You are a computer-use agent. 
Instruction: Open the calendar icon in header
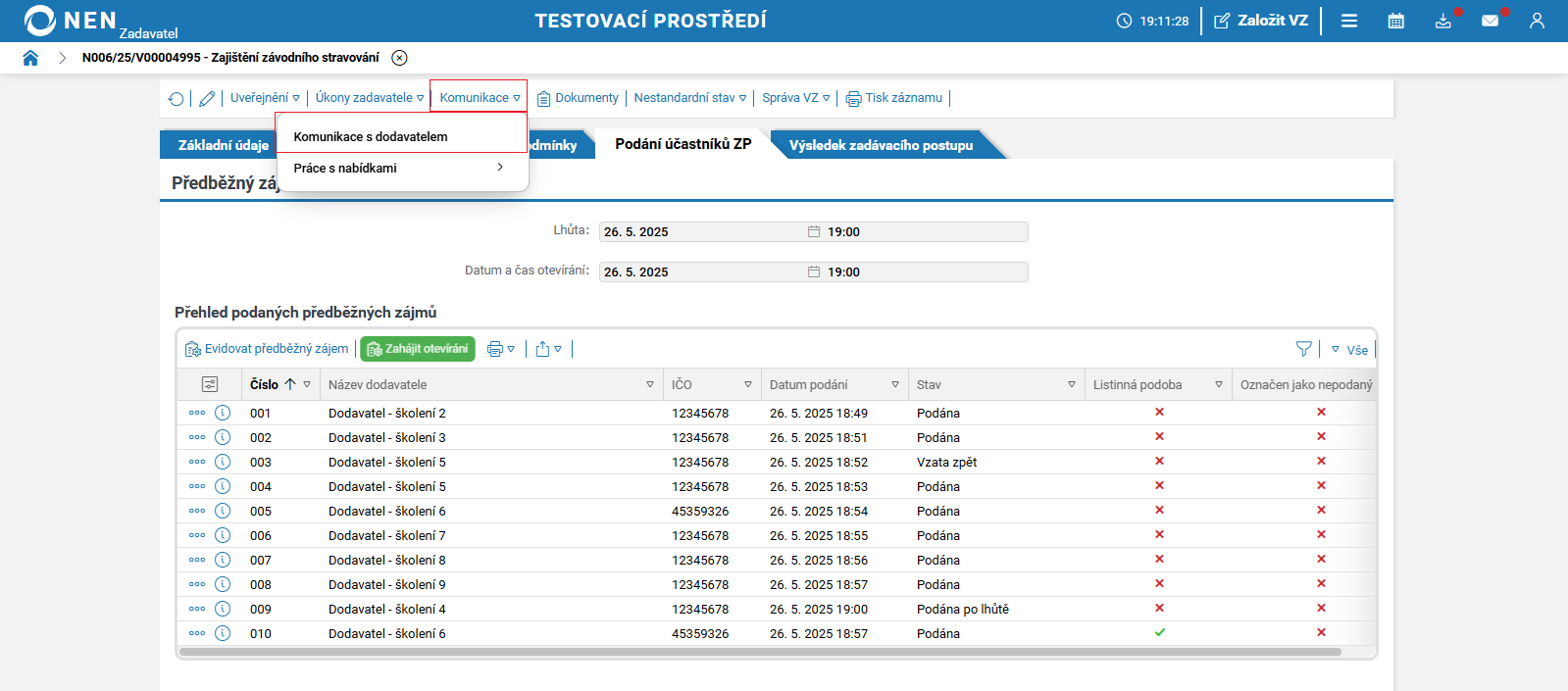(x=1396, y=21)
